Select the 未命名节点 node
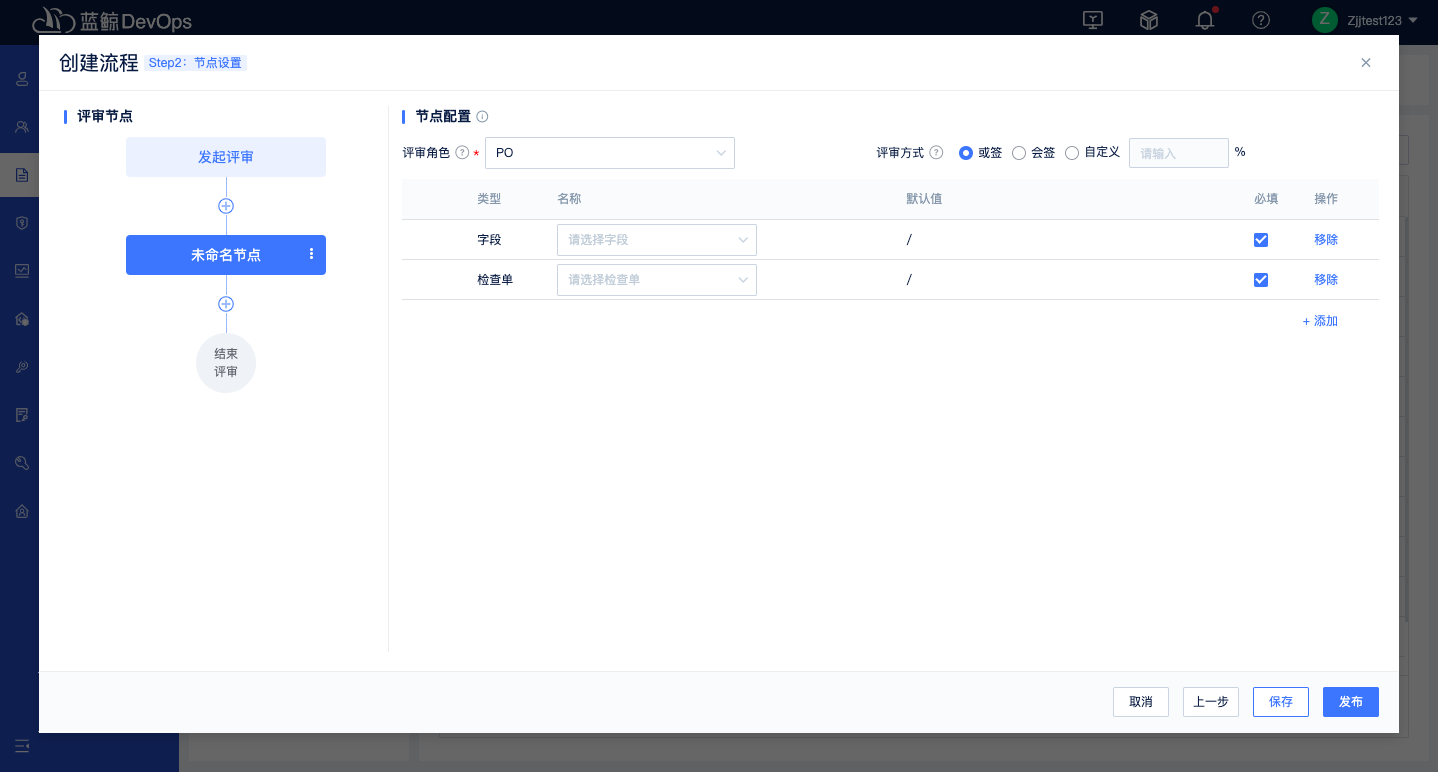1438x772 pixels. point(226,255)
